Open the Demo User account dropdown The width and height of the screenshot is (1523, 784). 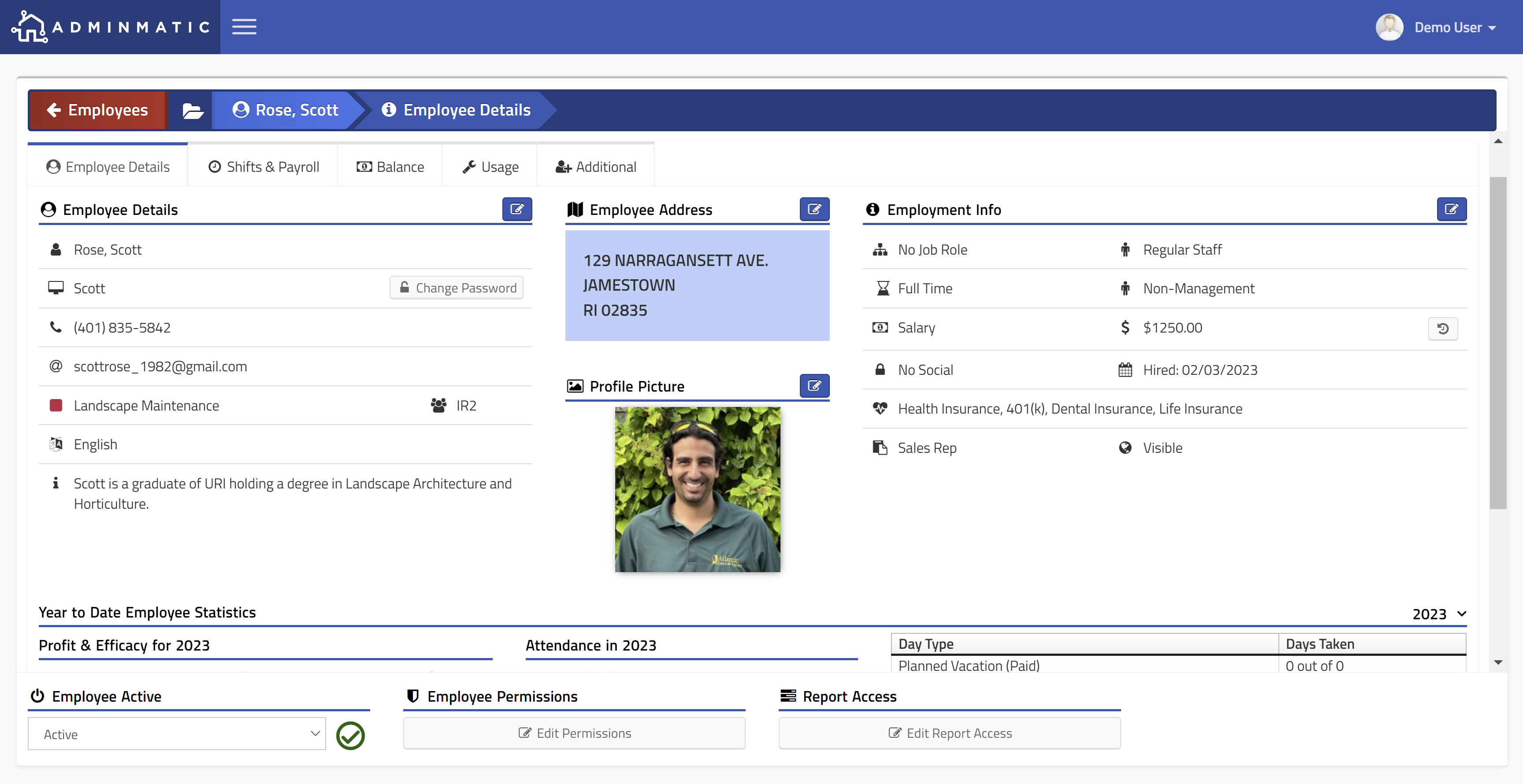[x=1455, y=28]
